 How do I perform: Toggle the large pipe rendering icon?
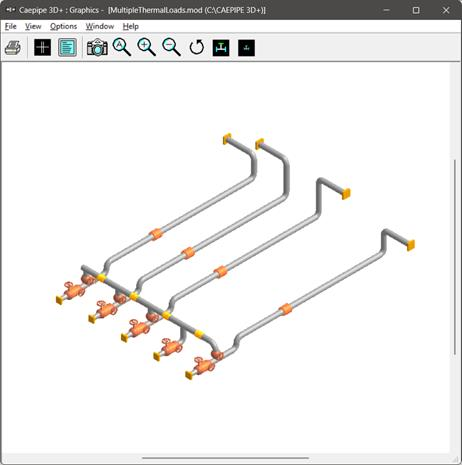(221, 47)
